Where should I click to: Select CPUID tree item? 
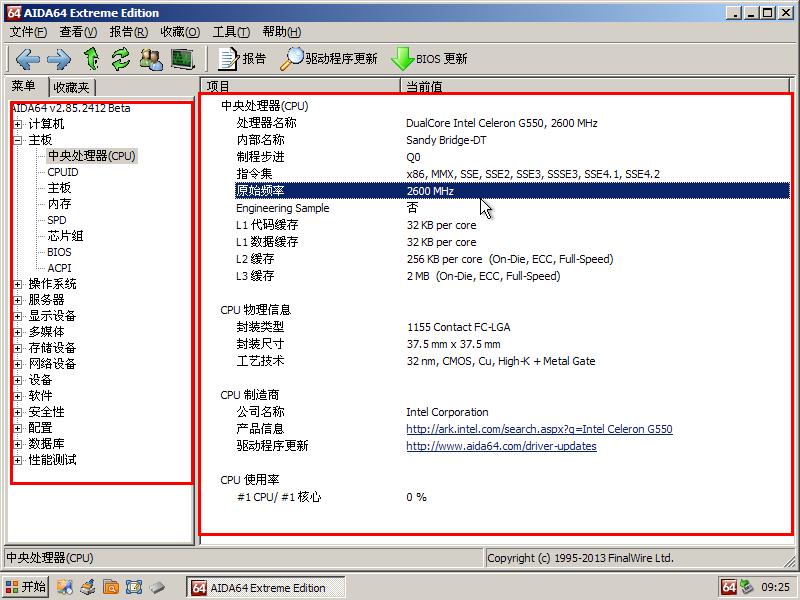(x=63, y=172)
